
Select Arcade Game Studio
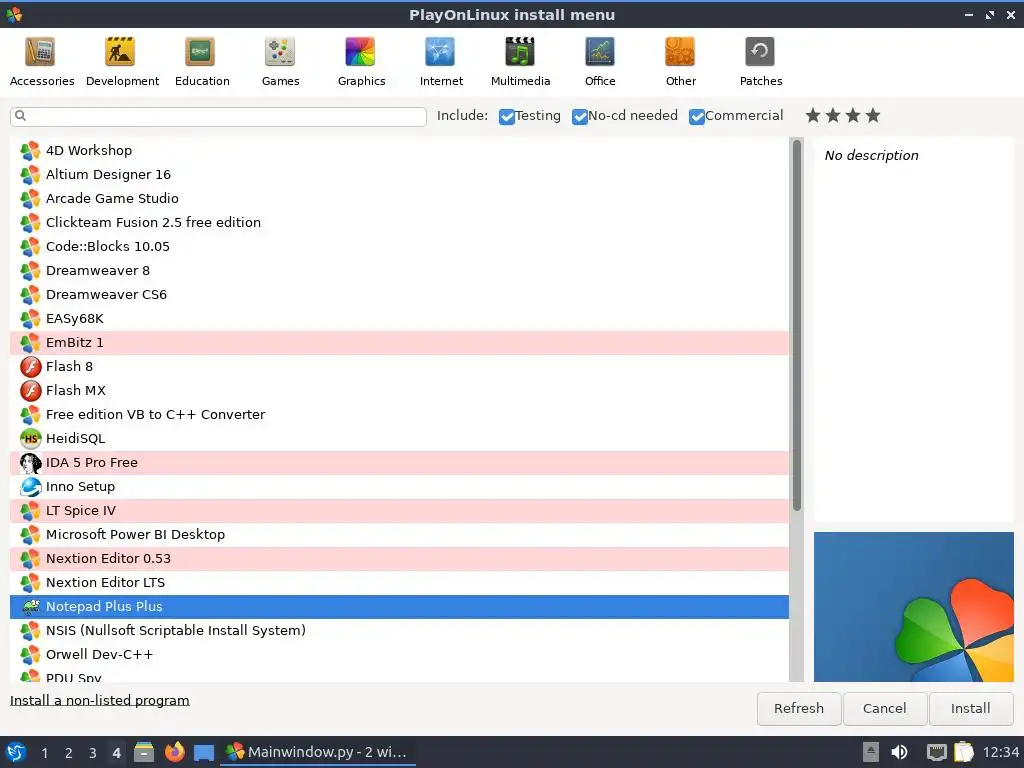click(399, 199)
